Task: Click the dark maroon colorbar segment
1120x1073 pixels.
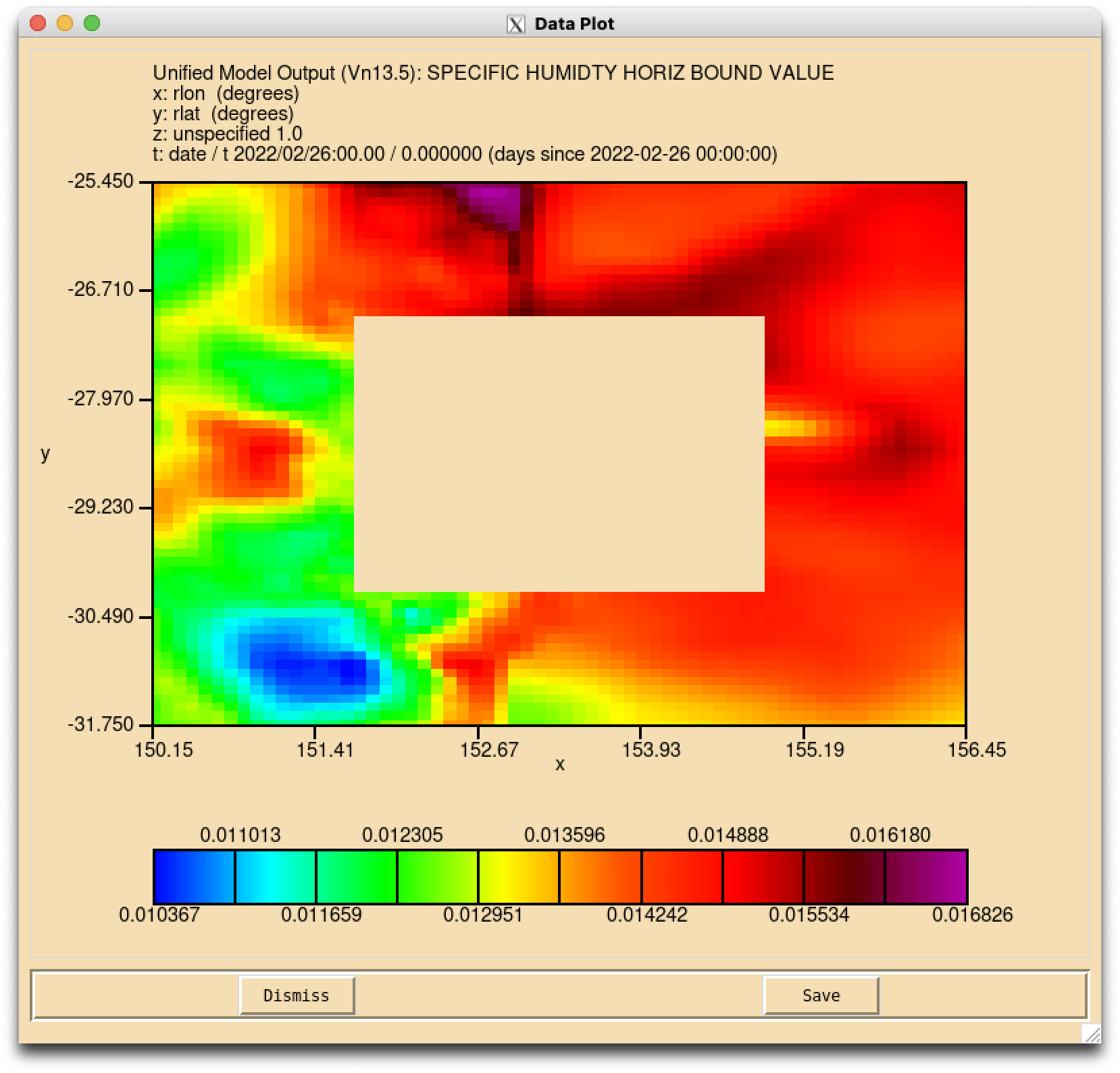Action: [844, 876]
